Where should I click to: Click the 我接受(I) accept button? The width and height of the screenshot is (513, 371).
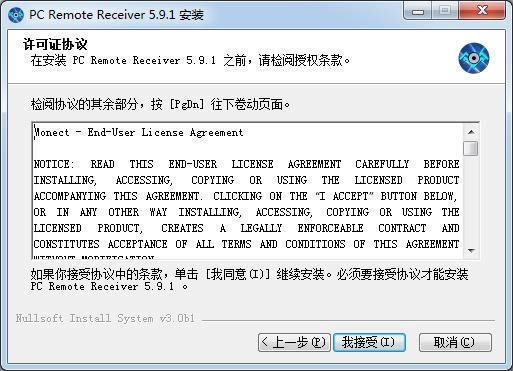point(369,342)
